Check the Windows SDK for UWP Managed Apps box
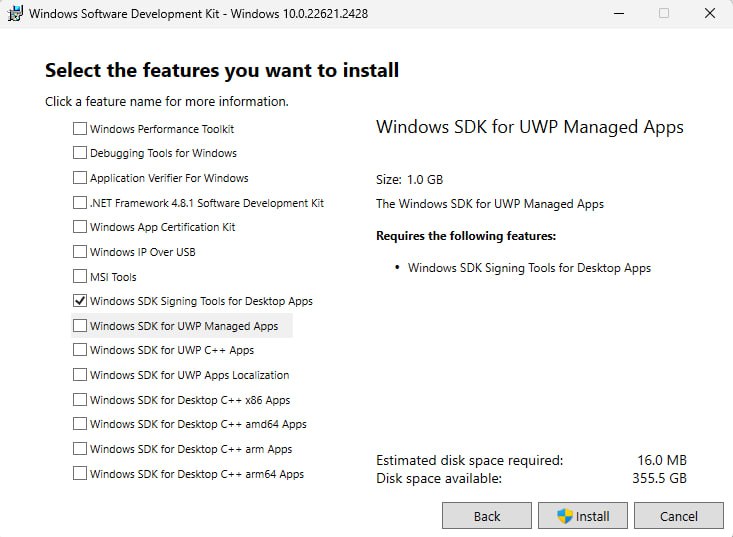The width and height of the screenshot is (733, 537). click(80, 326)
